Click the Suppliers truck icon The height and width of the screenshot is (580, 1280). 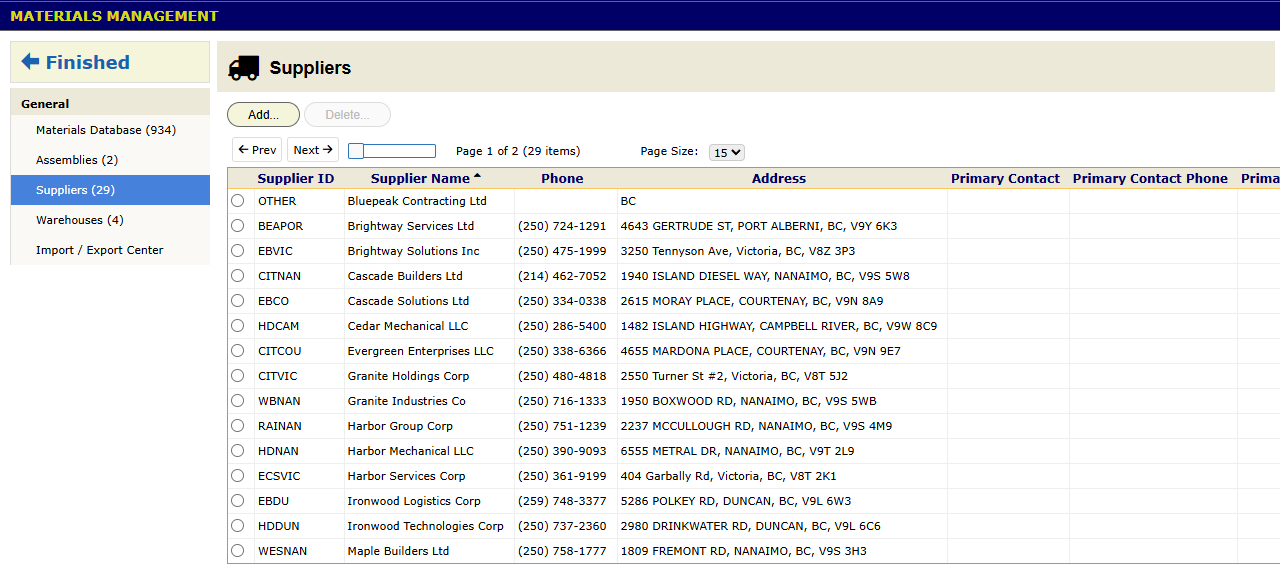click(x=243, y=68)
